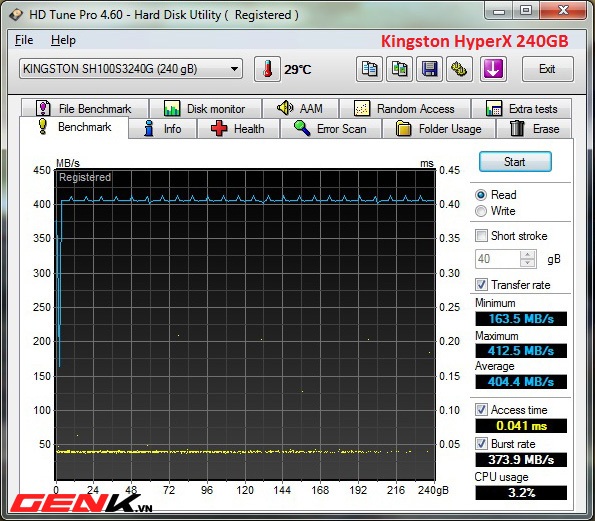Viewport: 595px width, 521px height.
Task: Switch to the Random Access tab
Action: click(x=405, y=109)
